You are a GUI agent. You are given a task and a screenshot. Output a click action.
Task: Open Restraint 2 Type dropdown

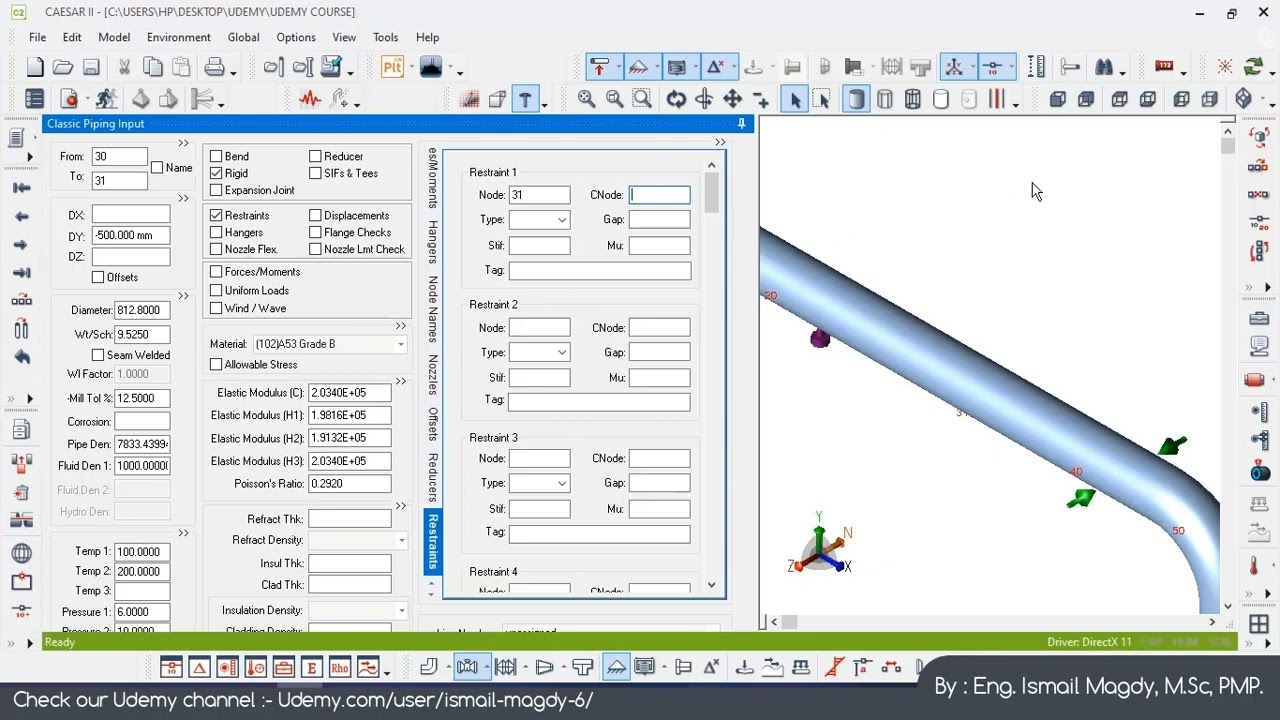pyautogui.click(x=562, y=353)
